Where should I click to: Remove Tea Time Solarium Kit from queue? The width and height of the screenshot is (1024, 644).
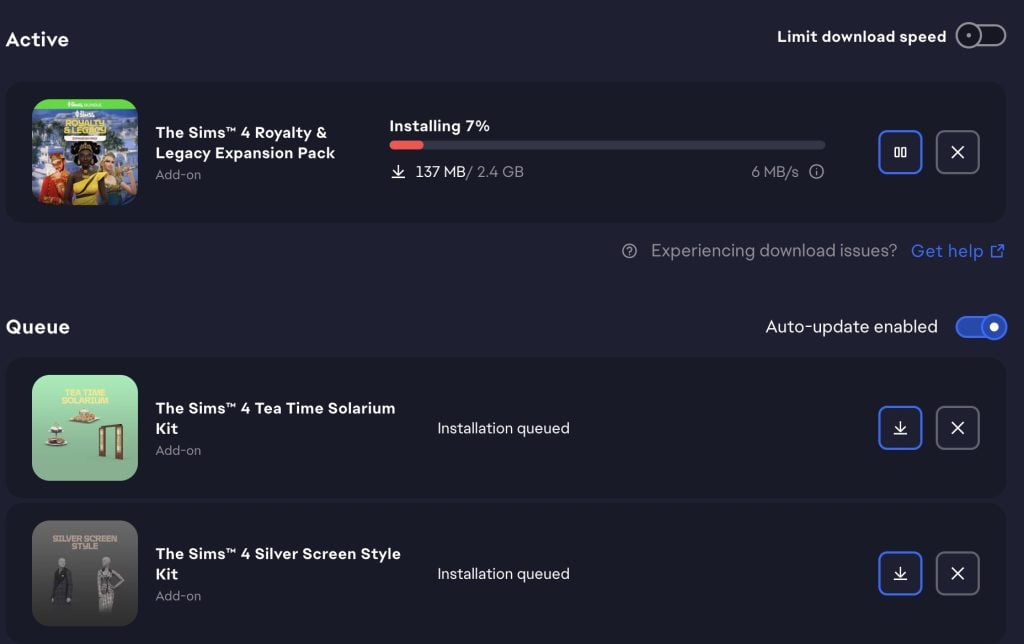point(957,428)
